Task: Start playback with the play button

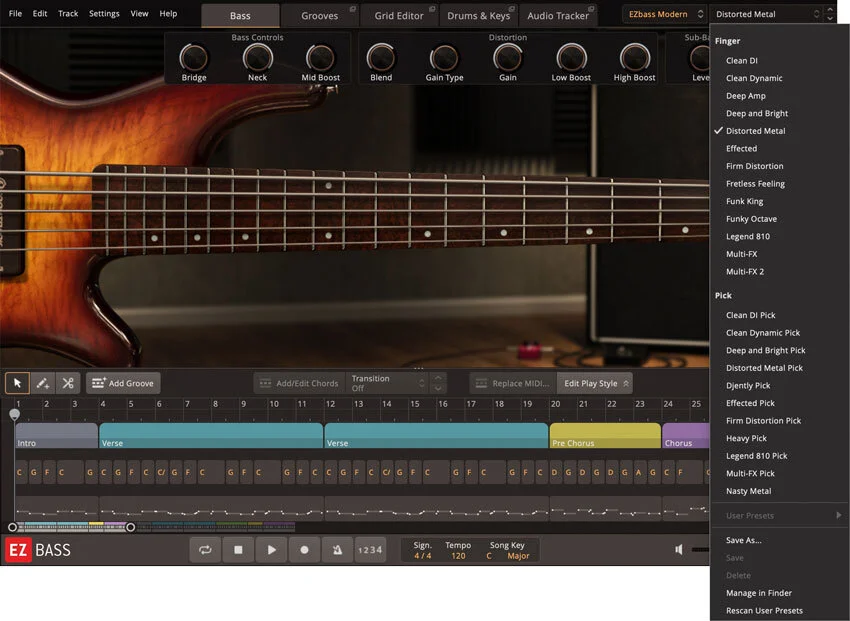Action: (271, 549)
